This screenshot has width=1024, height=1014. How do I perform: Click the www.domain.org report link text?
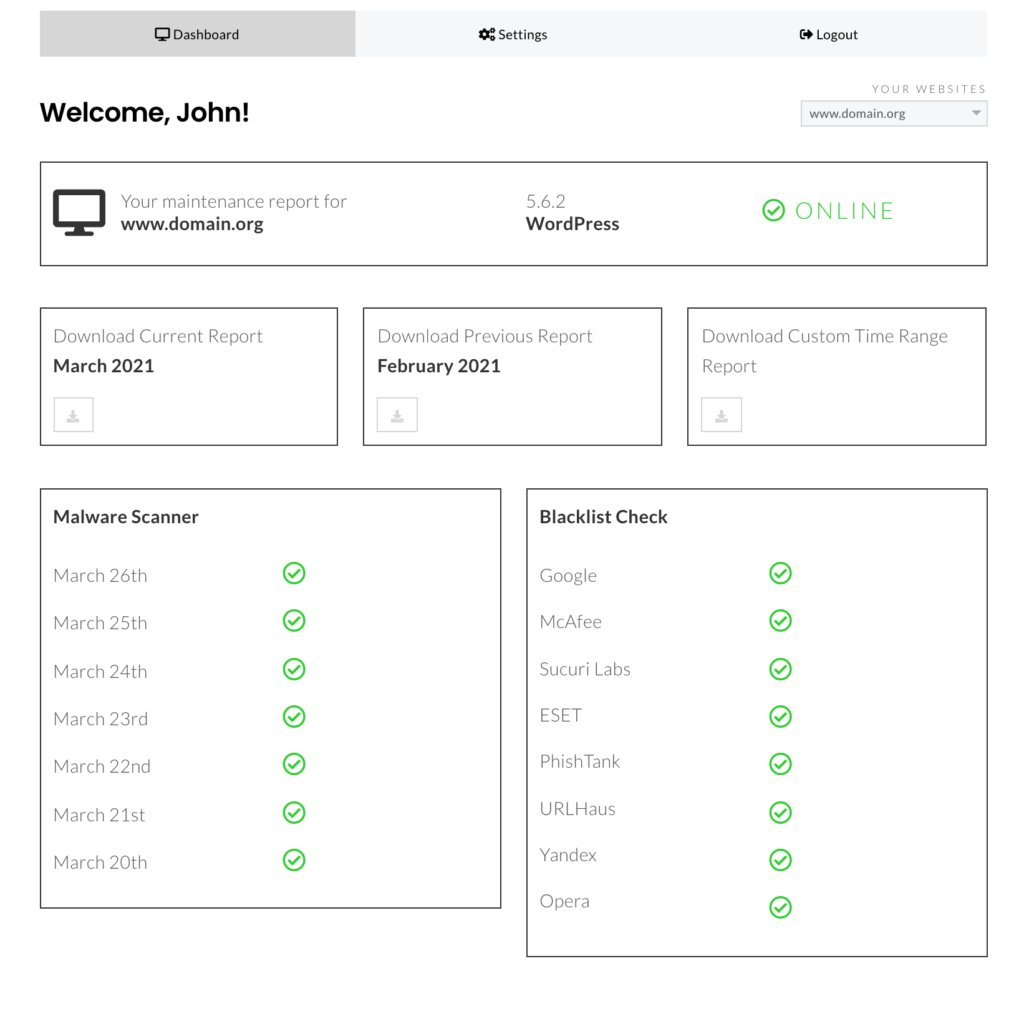(192, 224)
